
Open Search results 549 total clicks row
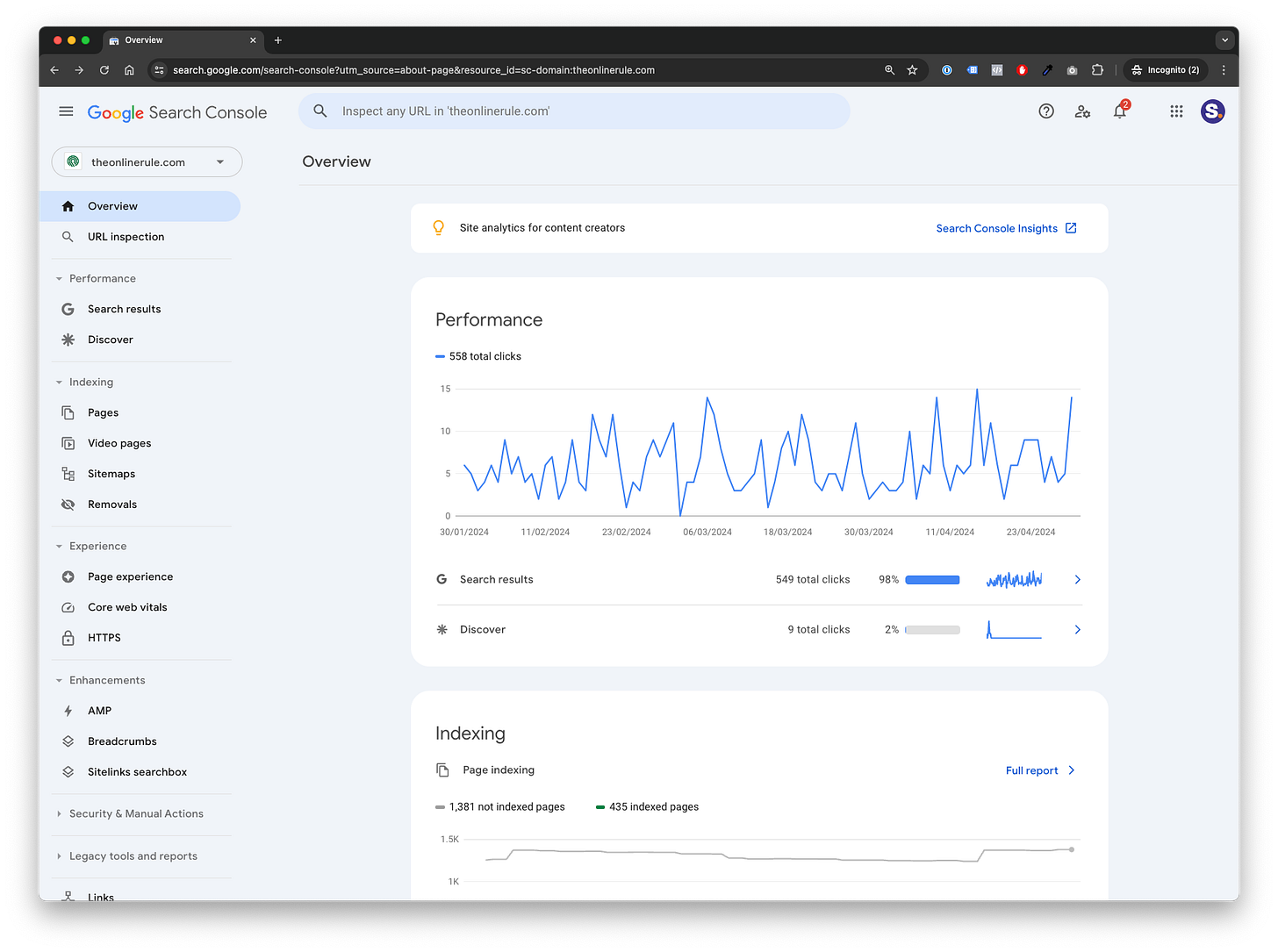pyautogui.click(x=759, y=580)
